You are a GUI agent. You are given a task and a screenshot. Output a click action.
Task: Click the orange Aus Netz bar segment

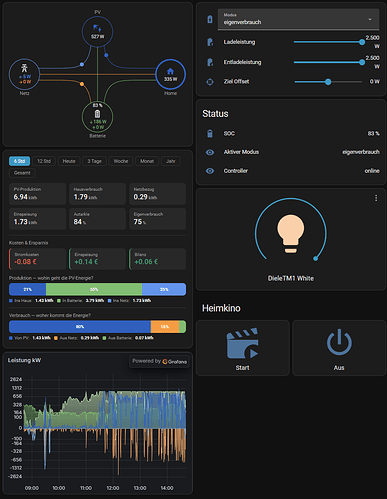pyautogui.click(x=165, y=327)
